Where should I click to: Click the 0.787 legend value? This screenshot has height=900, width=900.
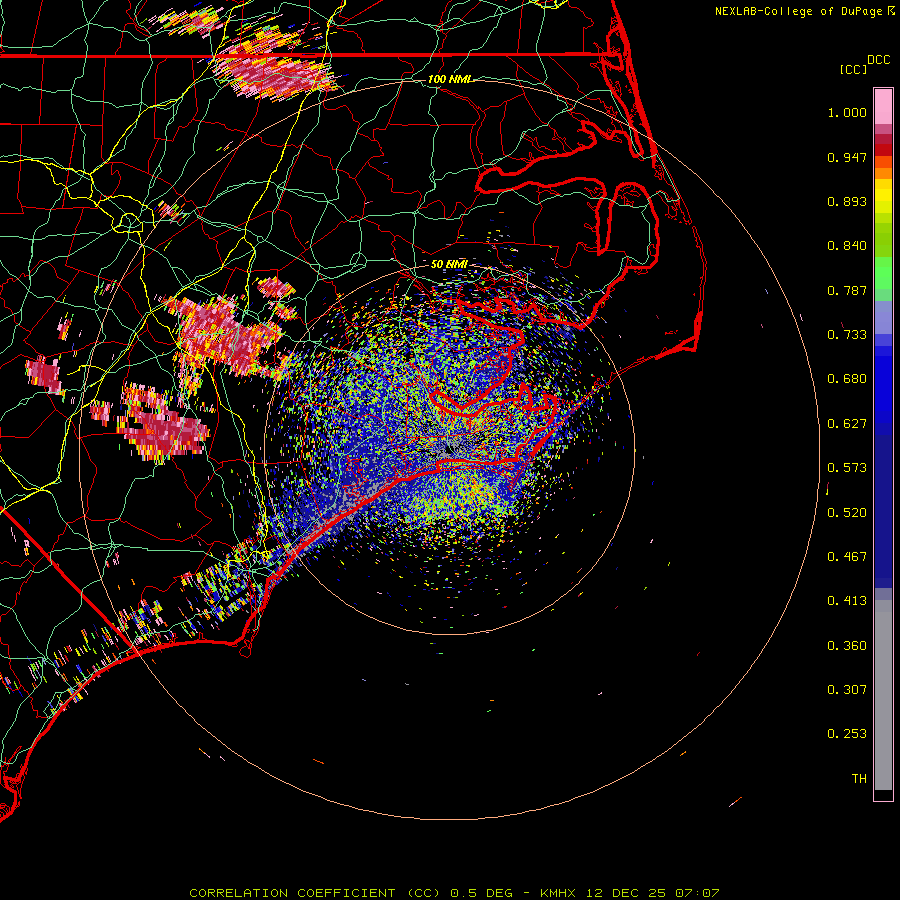tap(847, 290)
